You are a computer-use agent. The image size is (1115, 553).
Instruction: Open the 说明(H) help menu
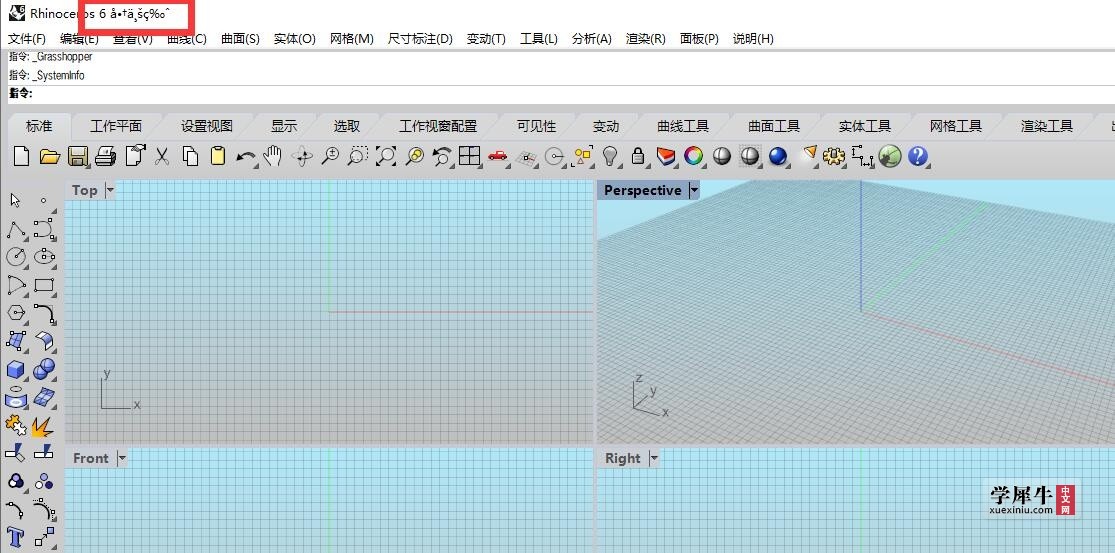(753, 38)
